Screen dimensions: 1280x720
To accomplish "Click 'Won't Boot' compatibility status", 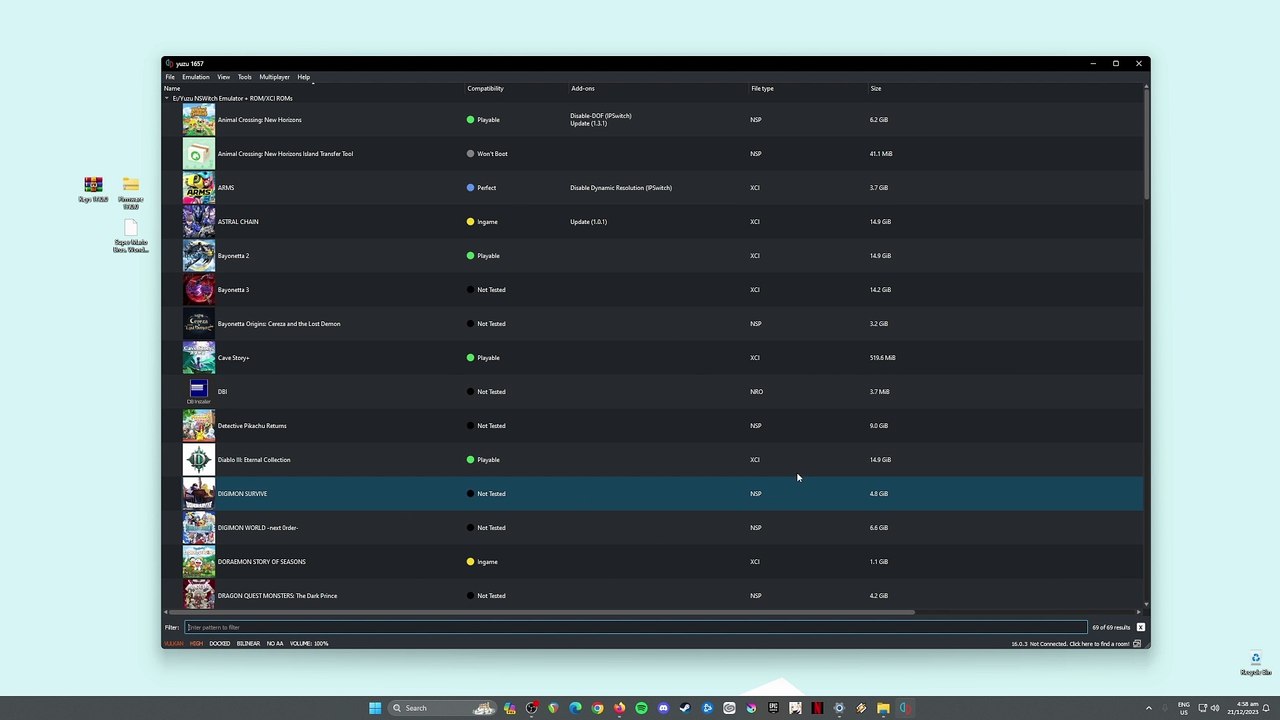I will (x=492, y=154).
